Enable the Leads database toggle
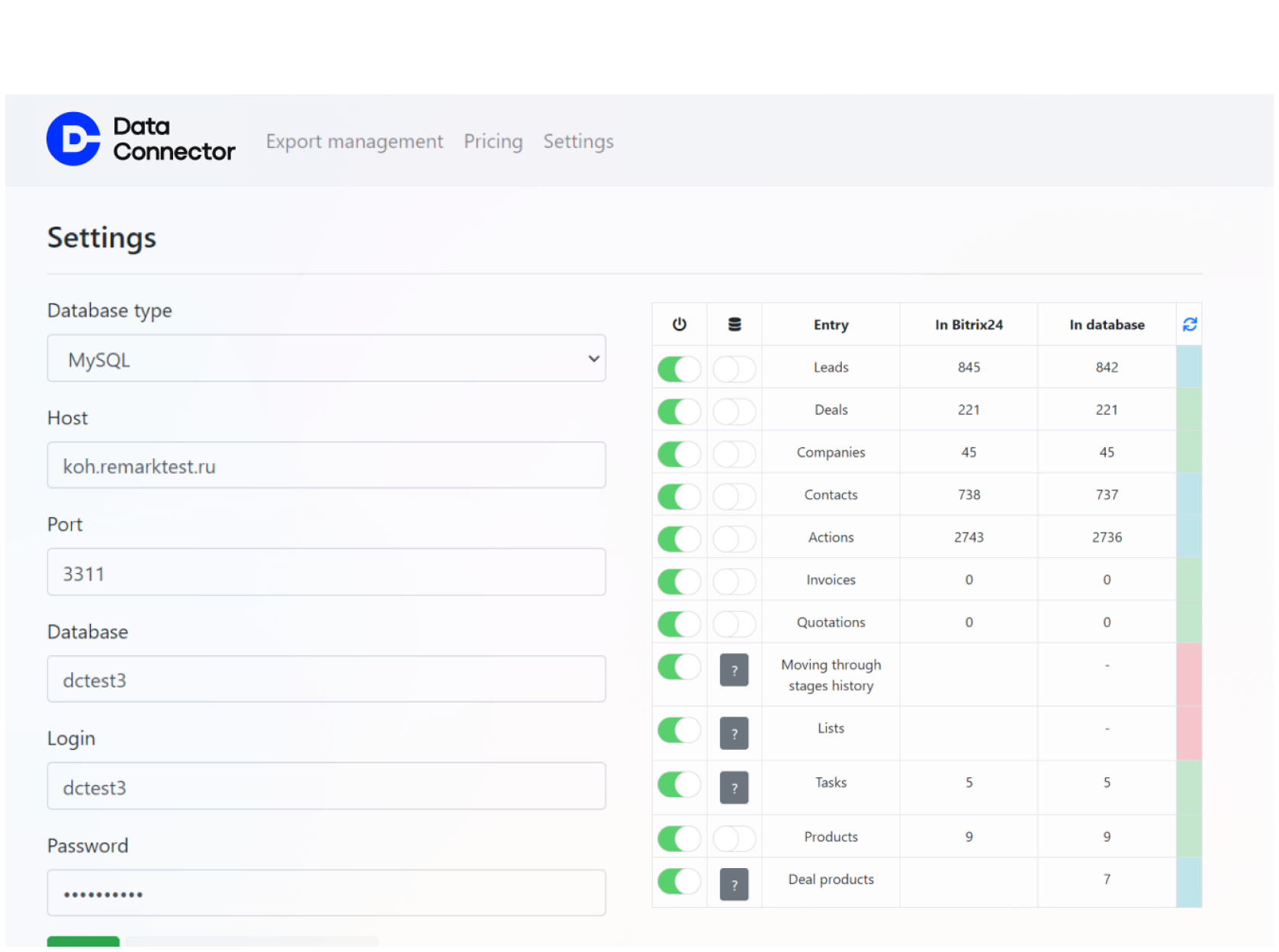Screen dimensions: 1279x952 (734, 369)
